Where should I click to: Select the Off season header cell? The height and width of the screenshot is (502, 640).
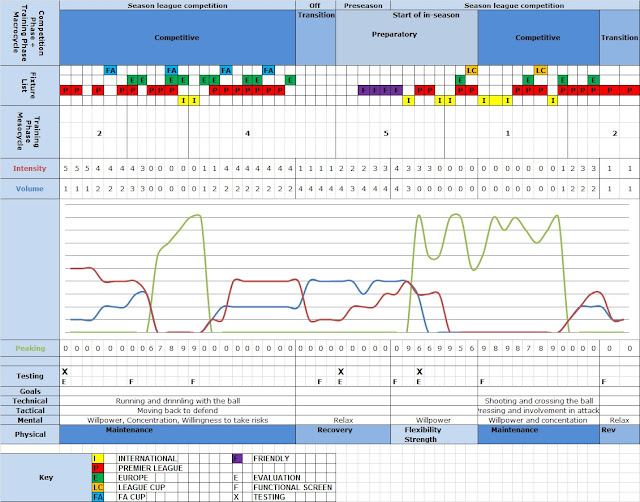[x=315, y=5]
